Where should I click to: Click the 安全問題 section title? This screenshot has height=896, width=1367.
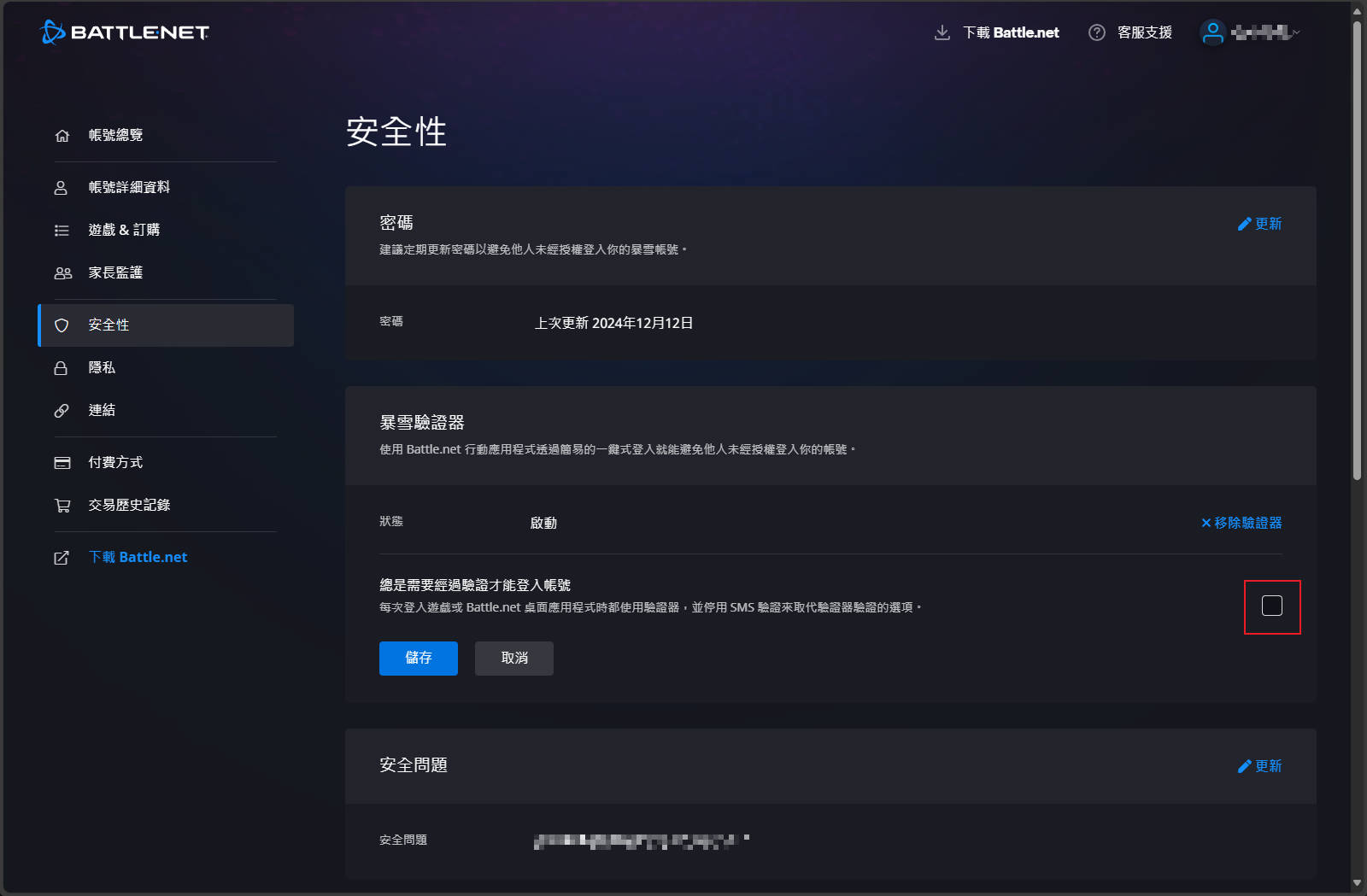[414, 765]
